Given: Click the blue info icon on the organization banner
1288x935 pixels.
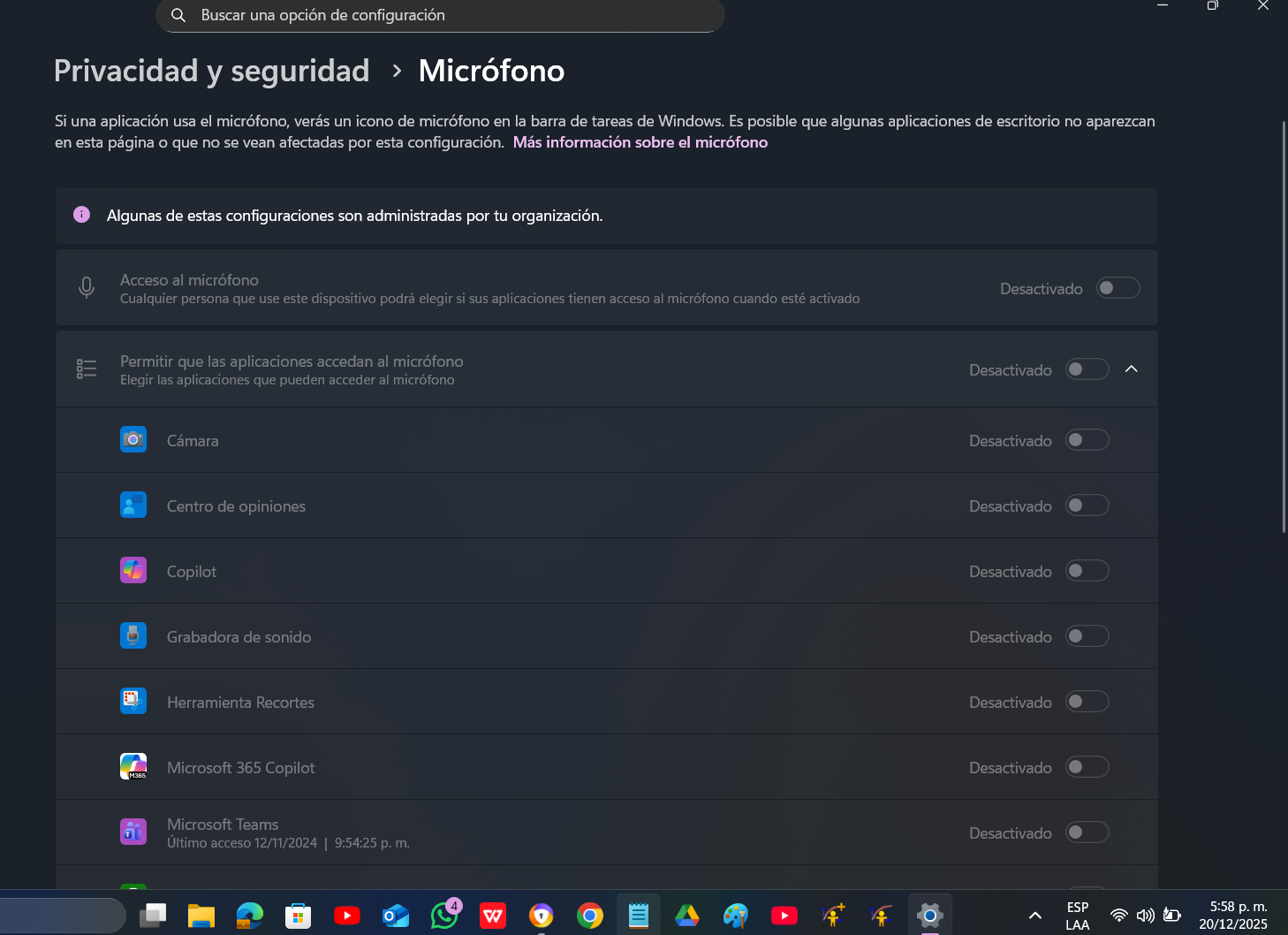Looking at the screenshot, I should pyautogui.click(x=81, y=215).
